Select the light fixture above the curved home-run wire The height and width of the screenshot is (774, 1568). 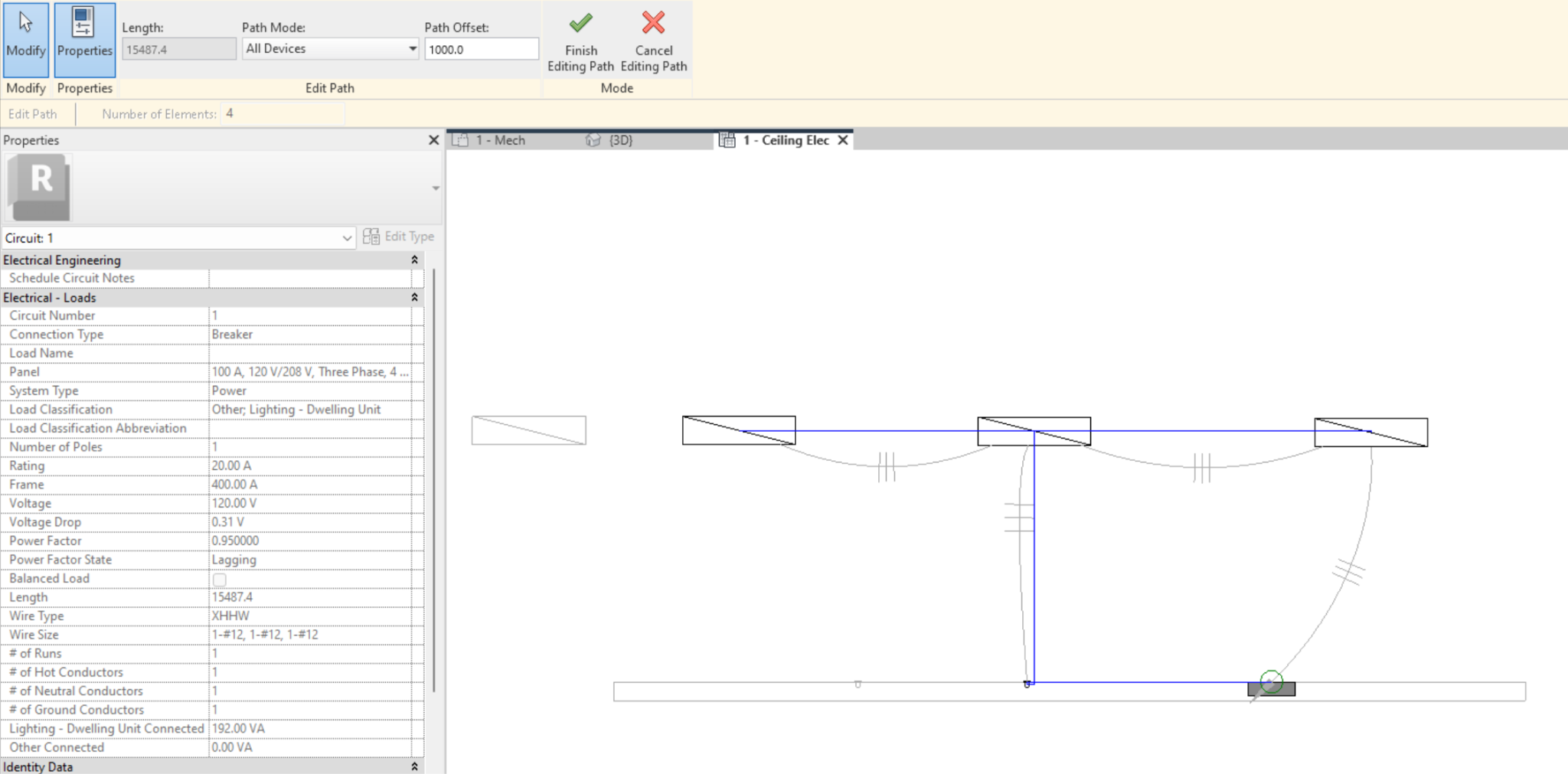(x=1370, y=433)
